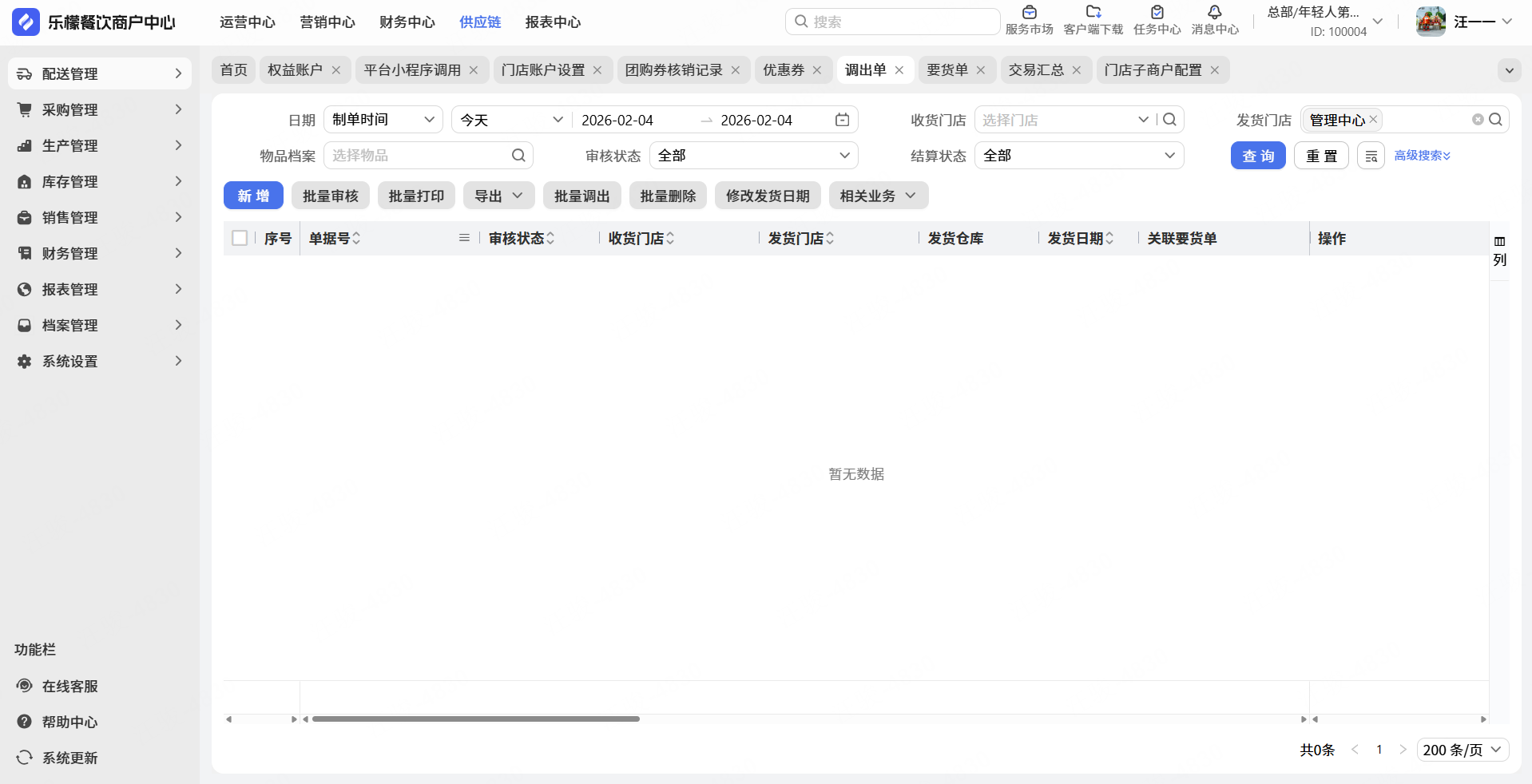Click the filter settings icon beside 重置
Image resolution: width=1532 pixels, height=784 pixels.
(1371, 156)
